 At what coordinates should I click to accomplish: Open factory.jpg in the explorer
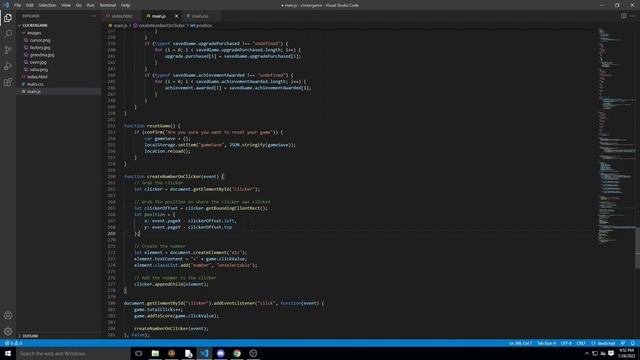tap(40, 47)
